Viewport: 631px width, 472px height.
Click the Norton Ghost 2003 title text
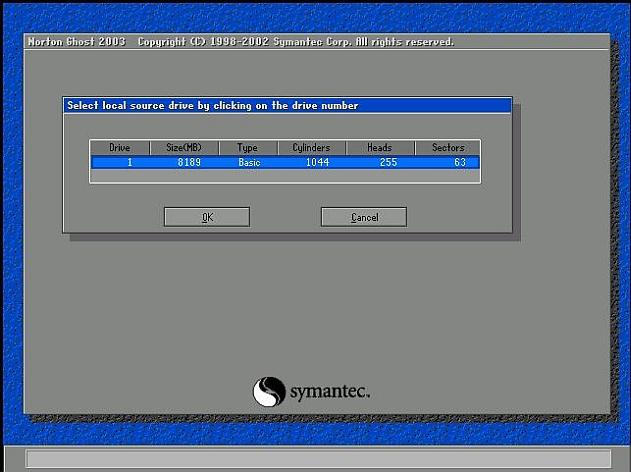click(76, 41)
